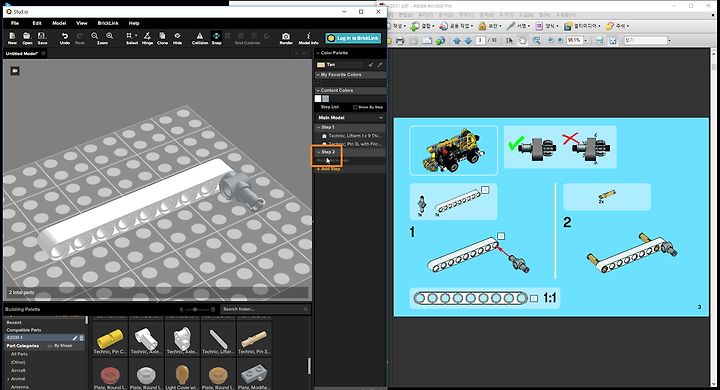Go to next page in Acrobat

[x=468, y=40]
